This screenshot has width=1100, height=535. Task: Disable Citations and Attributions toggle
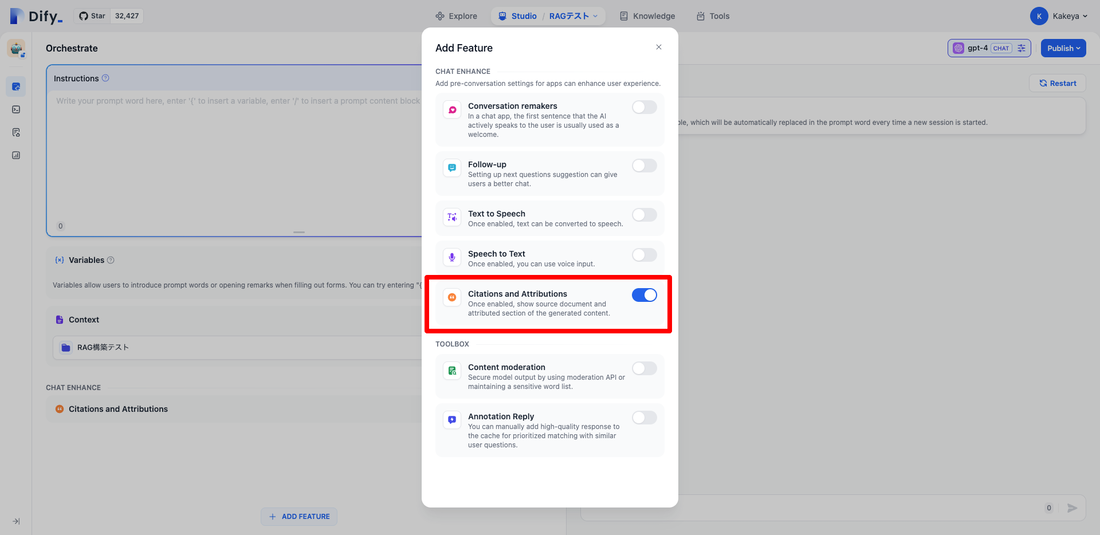click(x=644, y=295)
